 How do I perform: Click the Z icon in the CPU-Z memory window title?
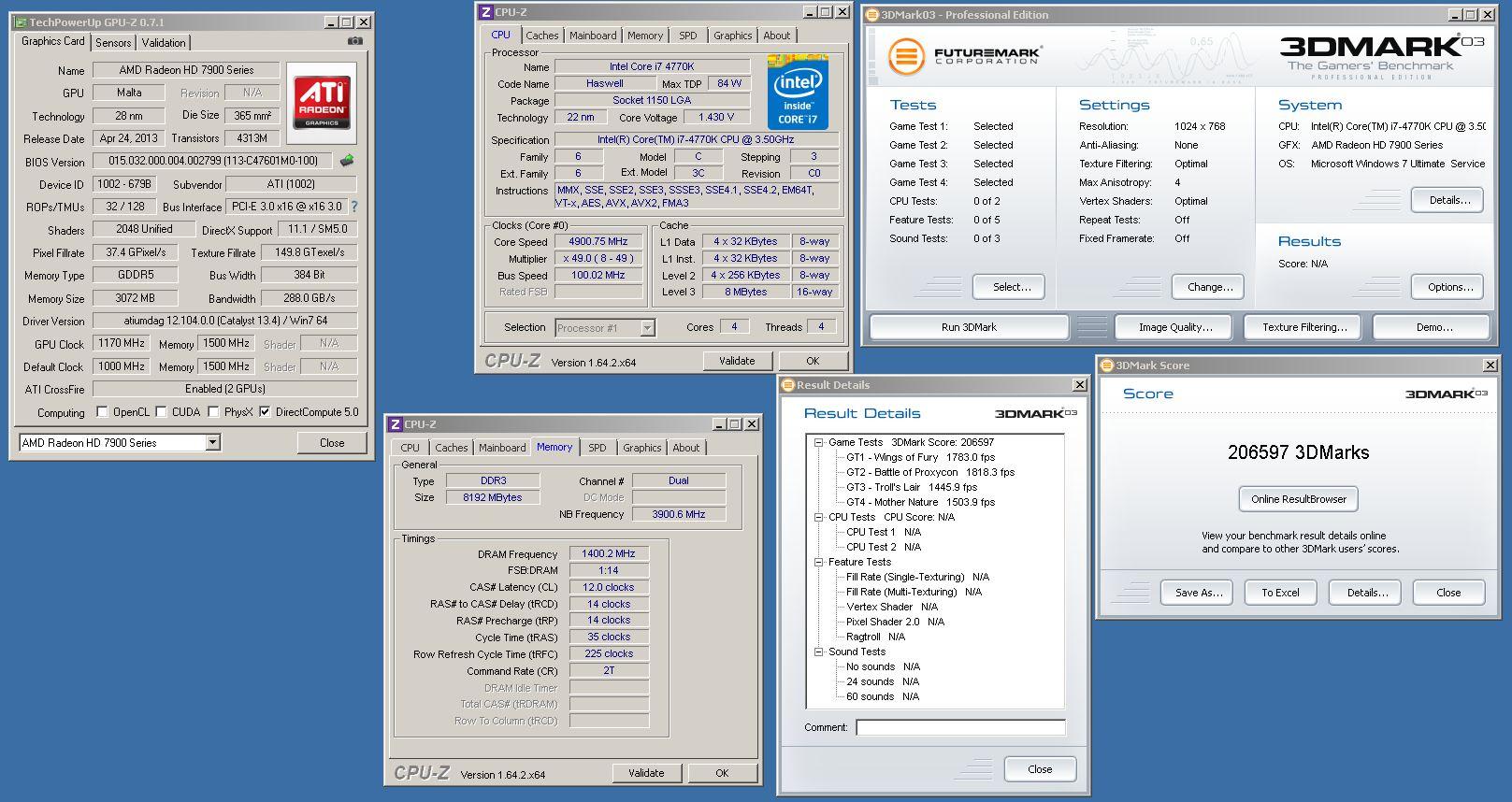click(x=395, y=424)
